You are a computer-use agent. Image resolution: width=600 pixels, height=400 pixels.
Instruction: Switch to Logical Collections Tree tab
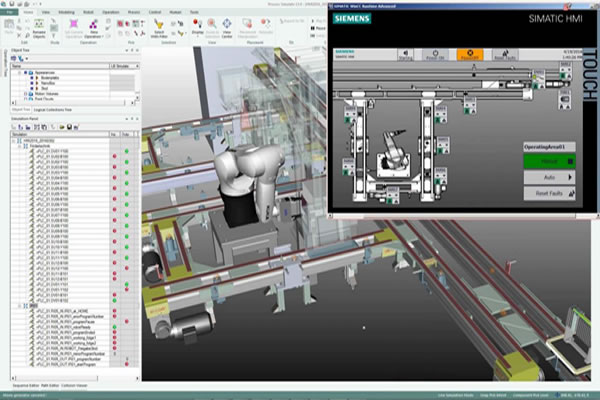(52, 110)
